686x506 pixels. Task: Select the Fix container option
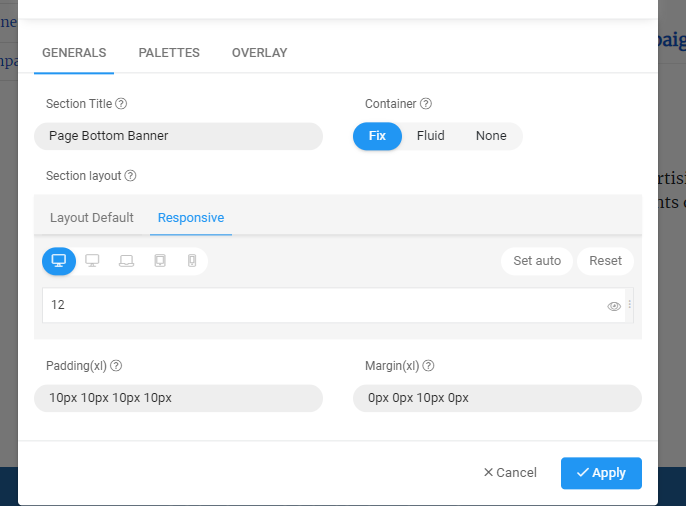click(377, 136)
